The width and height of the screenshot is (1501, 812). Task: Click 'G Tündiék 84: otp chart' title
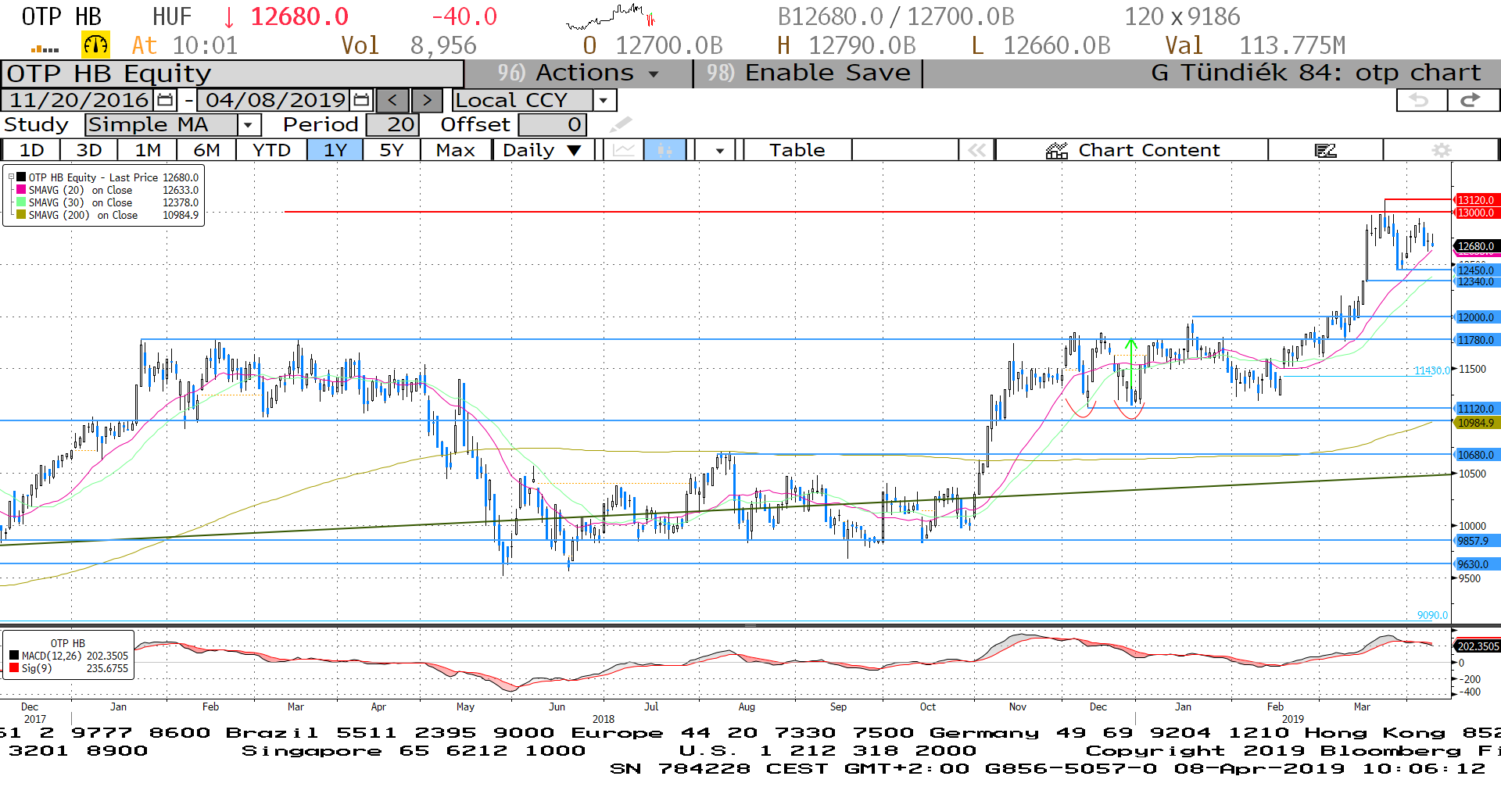tap(1316, 73)
